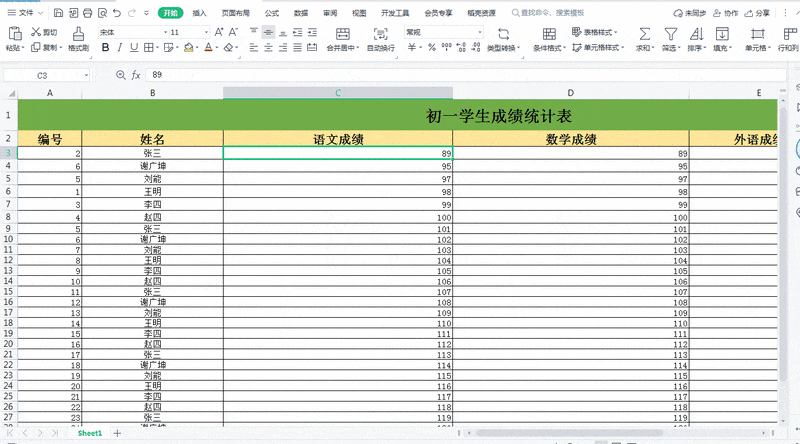800x444 pixels.
Task: Toggle top vertical alignment
Action: [254, 32]
